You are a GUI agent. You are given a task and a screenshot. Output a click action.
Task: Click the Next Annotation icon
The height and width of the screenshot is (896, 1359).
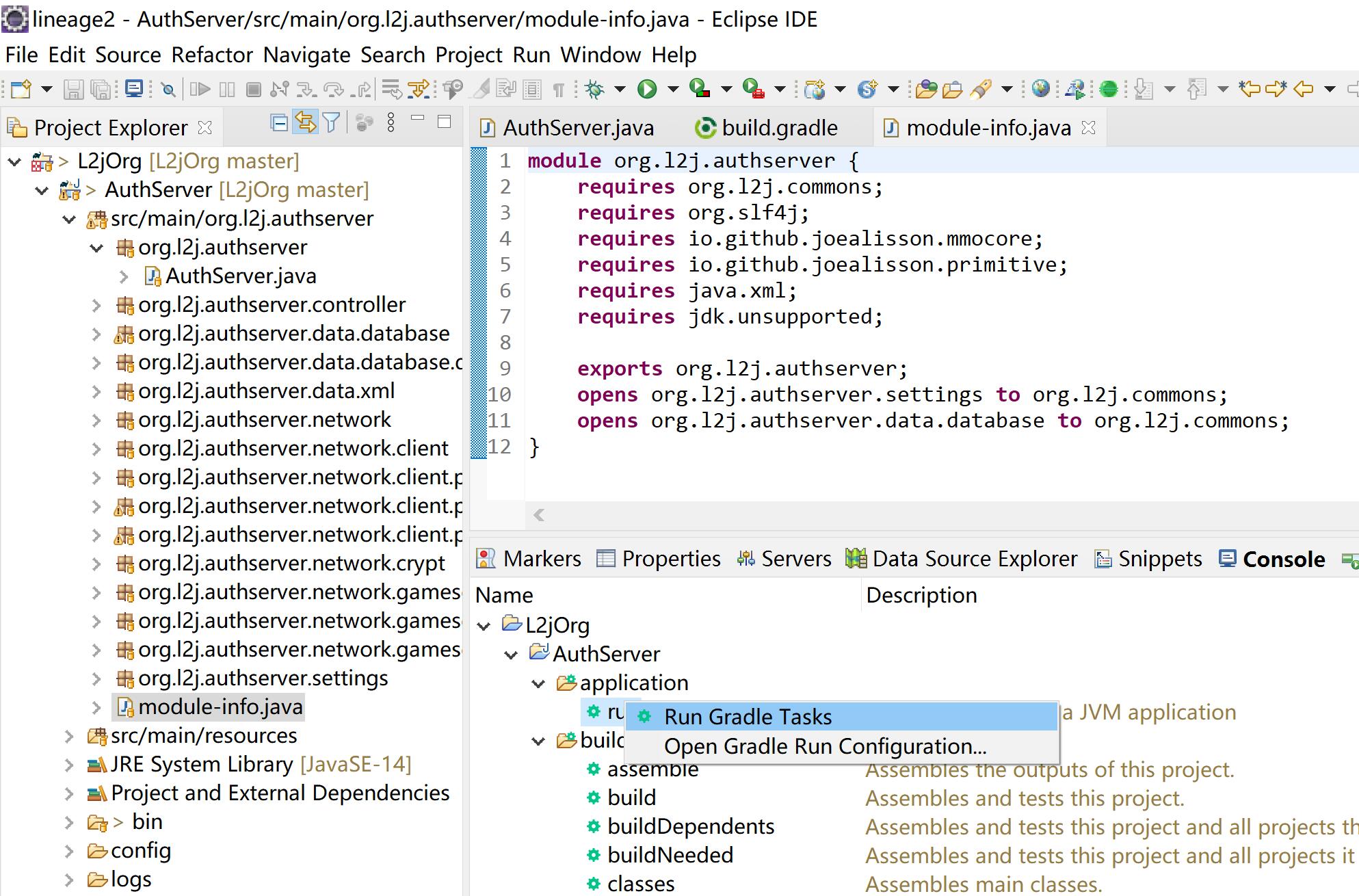point(1144,89)
